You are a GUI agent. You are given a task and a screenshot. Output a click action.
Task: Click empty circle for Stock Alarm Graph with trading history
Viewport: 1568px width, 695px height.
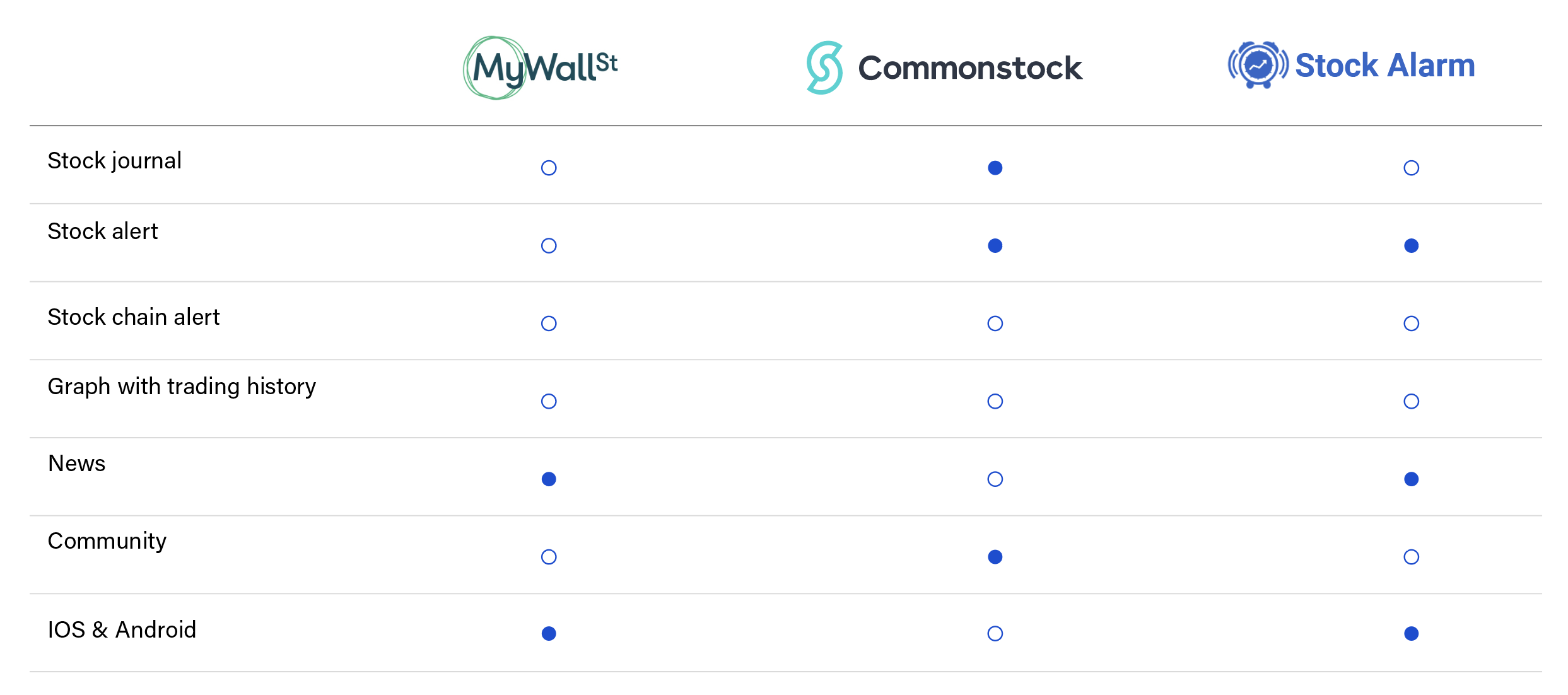tap(1412, 401)
